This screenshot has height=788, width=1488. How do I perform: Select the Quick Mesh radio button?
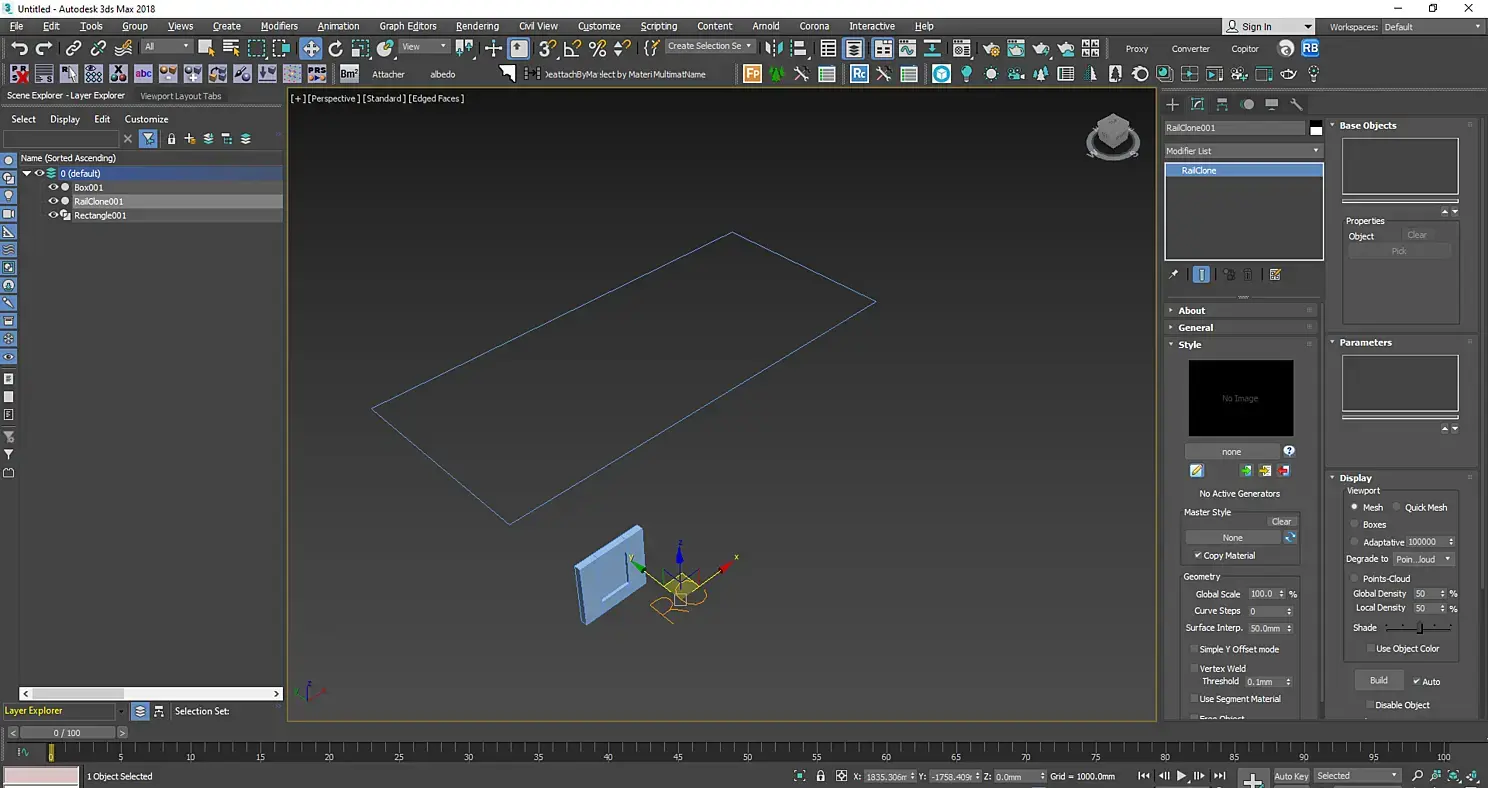(1397, 508)
